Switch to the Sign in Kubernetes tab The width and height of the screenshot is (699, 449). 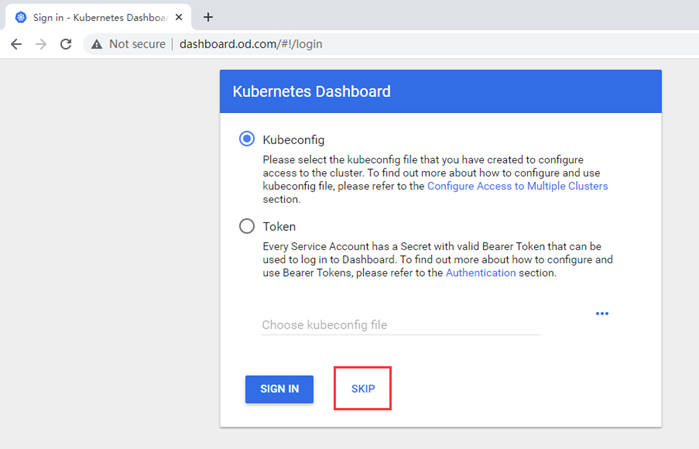(x=95, y=17)
